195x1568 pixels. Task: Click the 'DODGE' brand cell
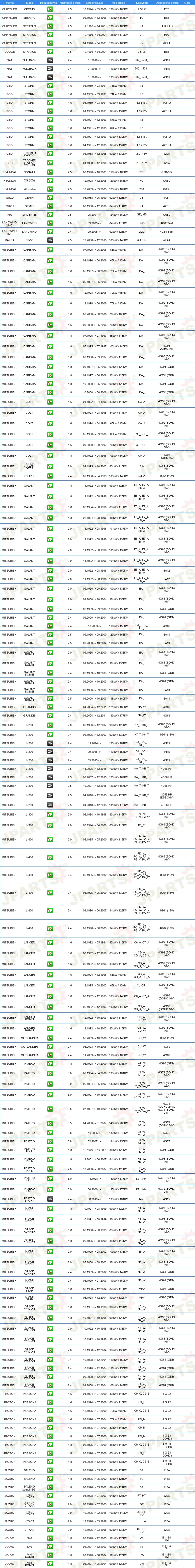10,52
